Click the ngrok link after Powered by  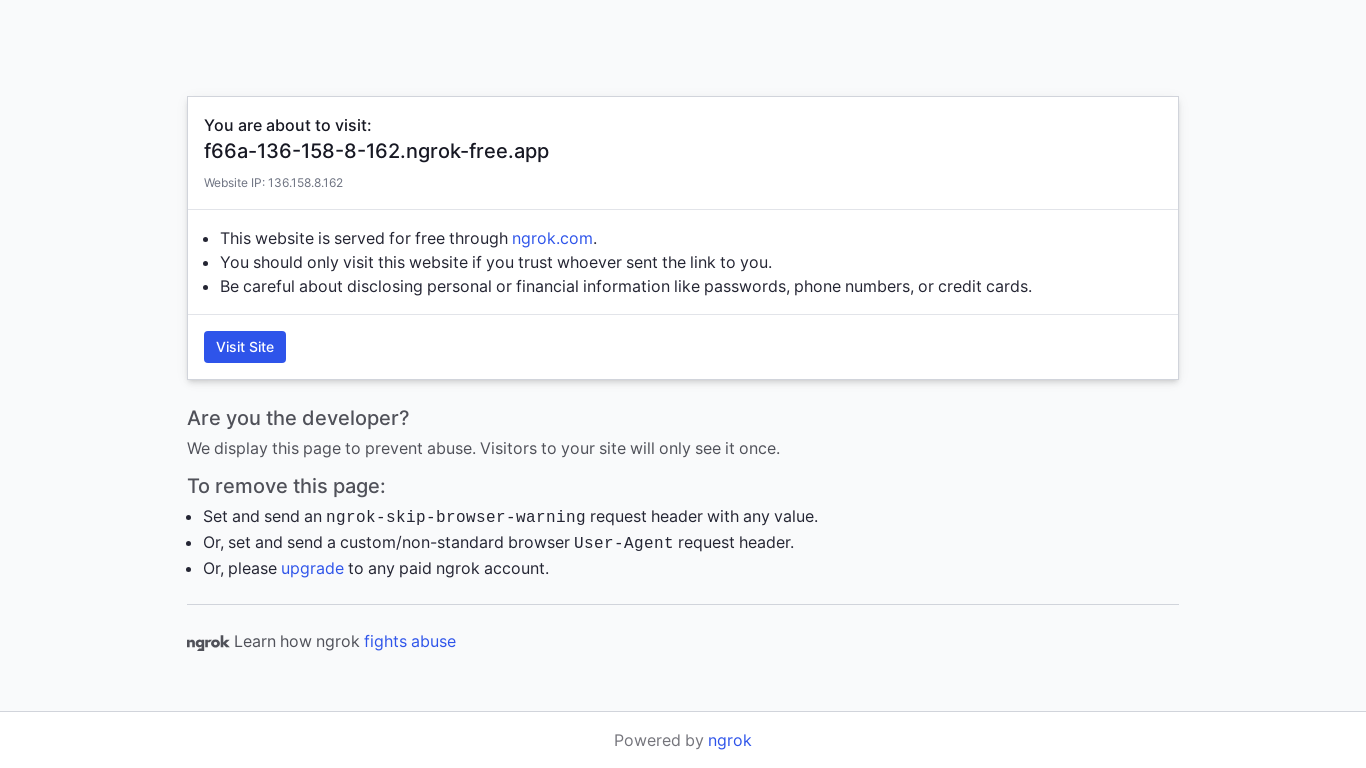tap(730, 740)
